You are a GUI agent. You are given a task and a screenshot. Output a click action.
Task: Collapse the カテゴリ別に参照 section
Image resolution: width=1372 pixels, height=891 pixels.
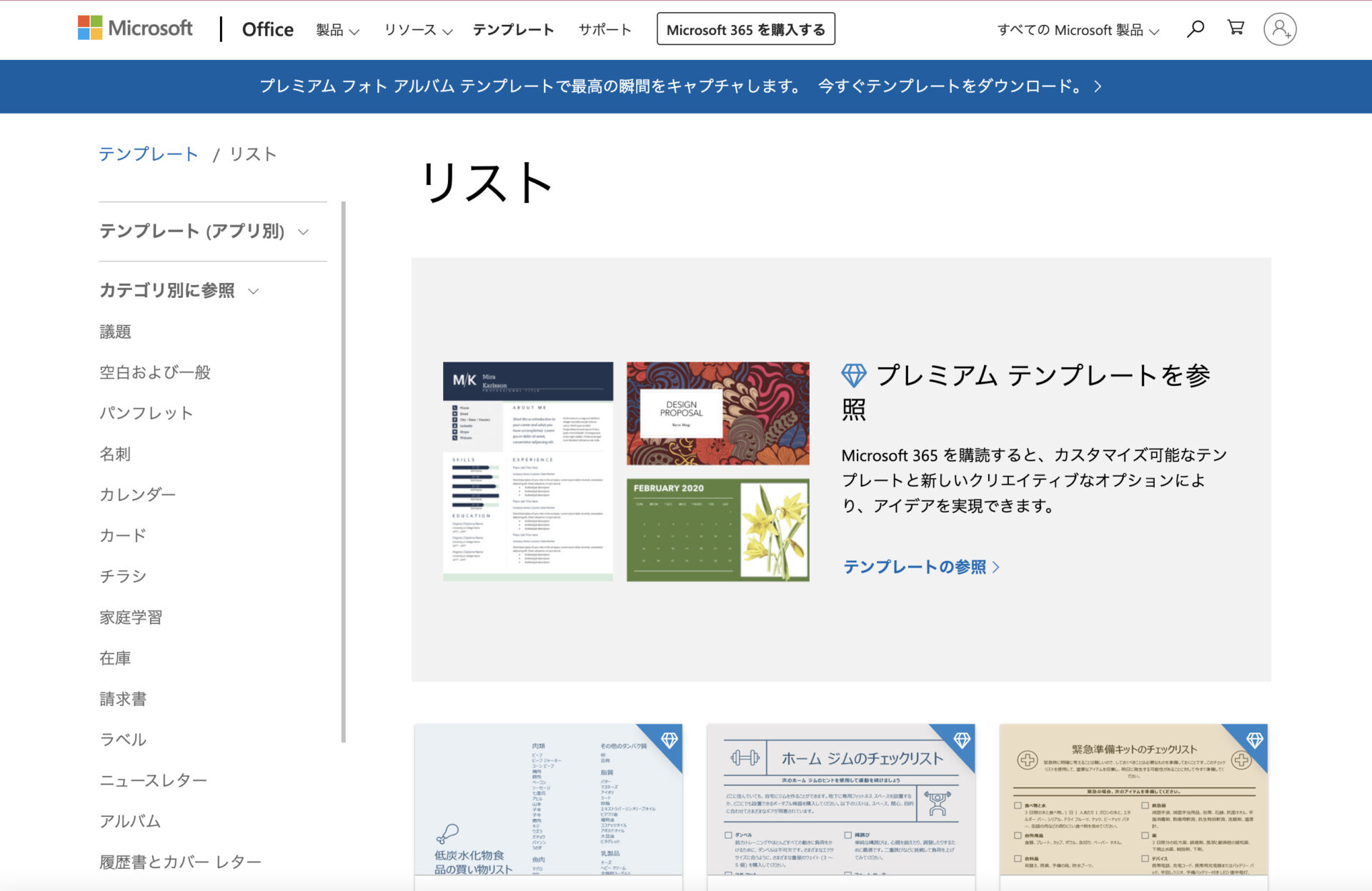click(x=179, y=291)
